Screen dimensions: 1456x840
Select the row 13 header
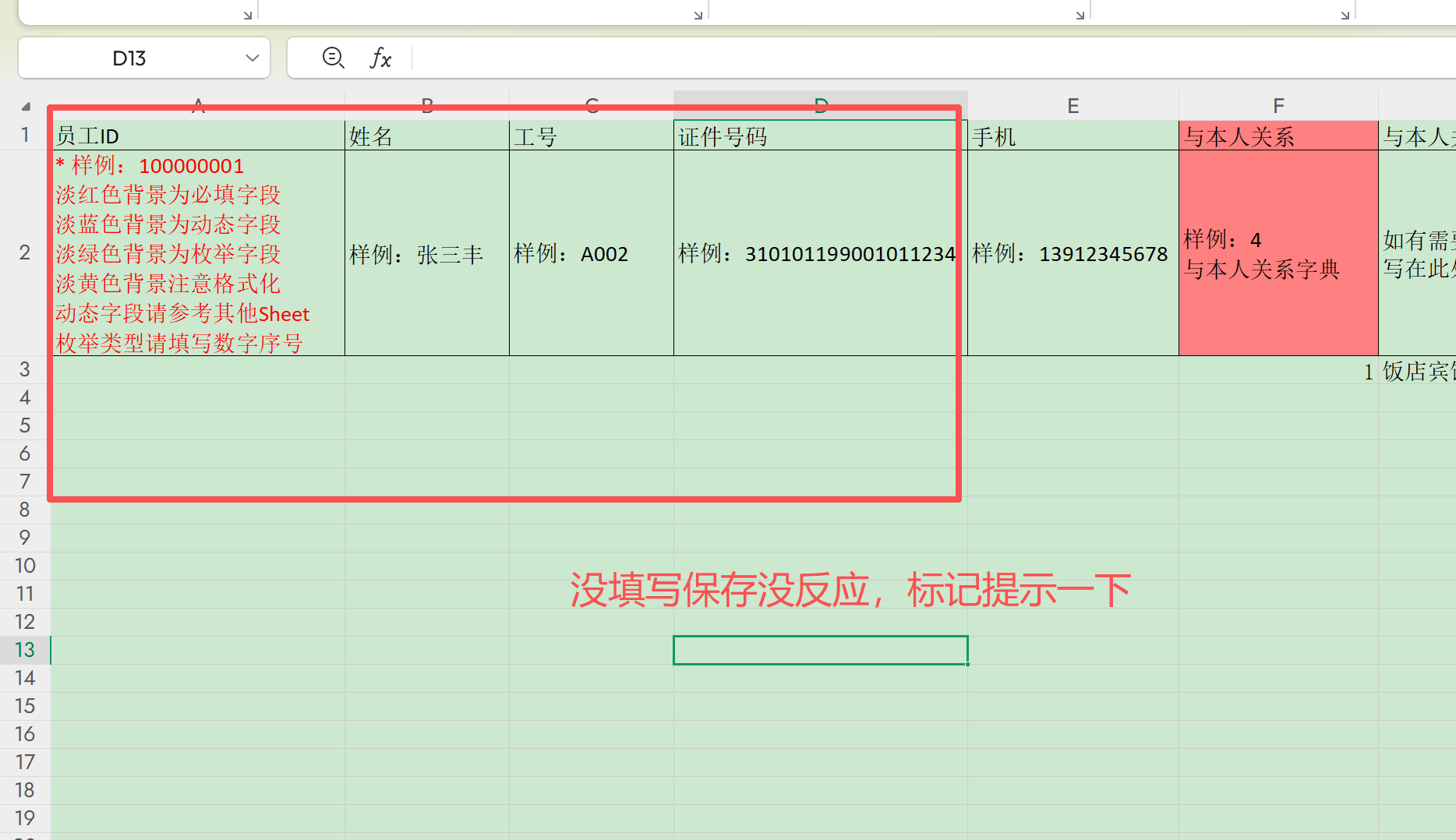point(25,650)
